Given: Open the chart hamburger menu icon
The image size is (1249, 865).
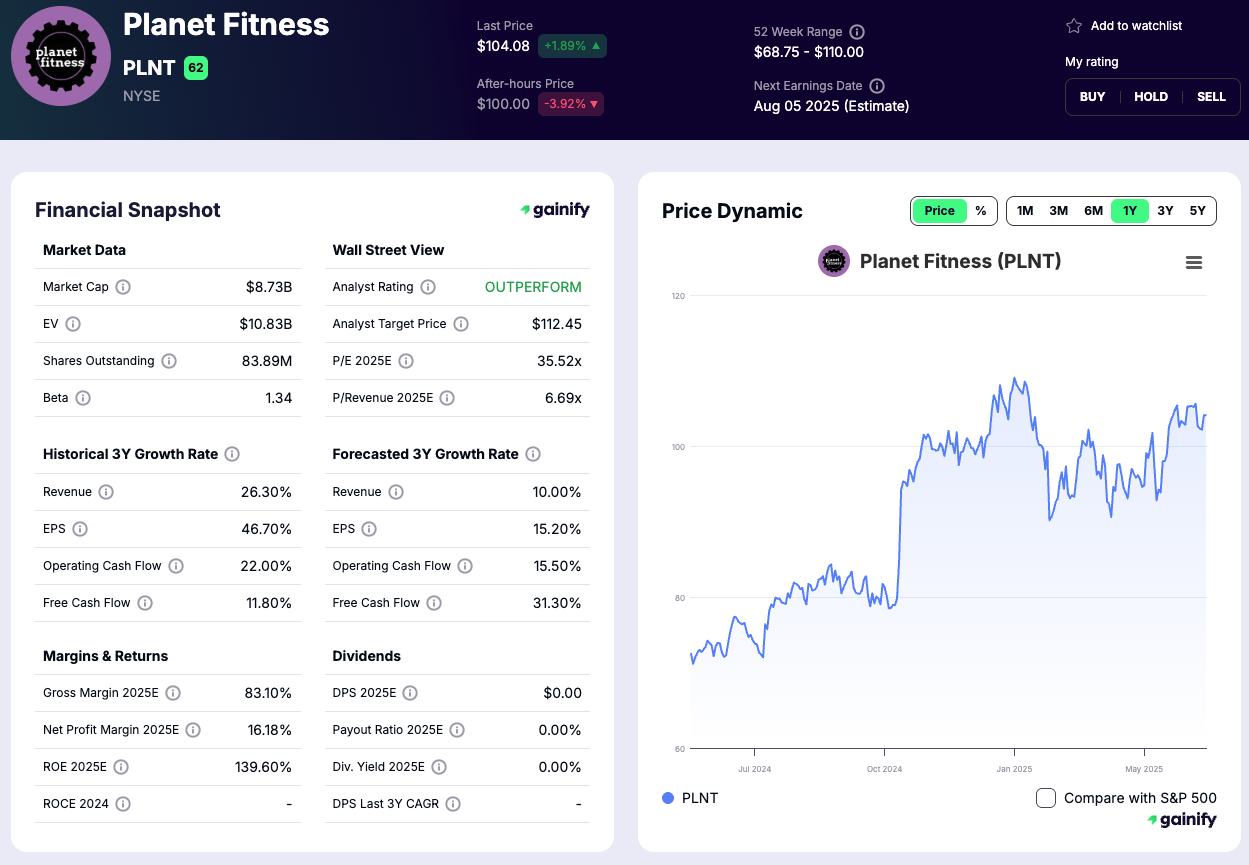Looking at the screenshot, I should 1193,262.
